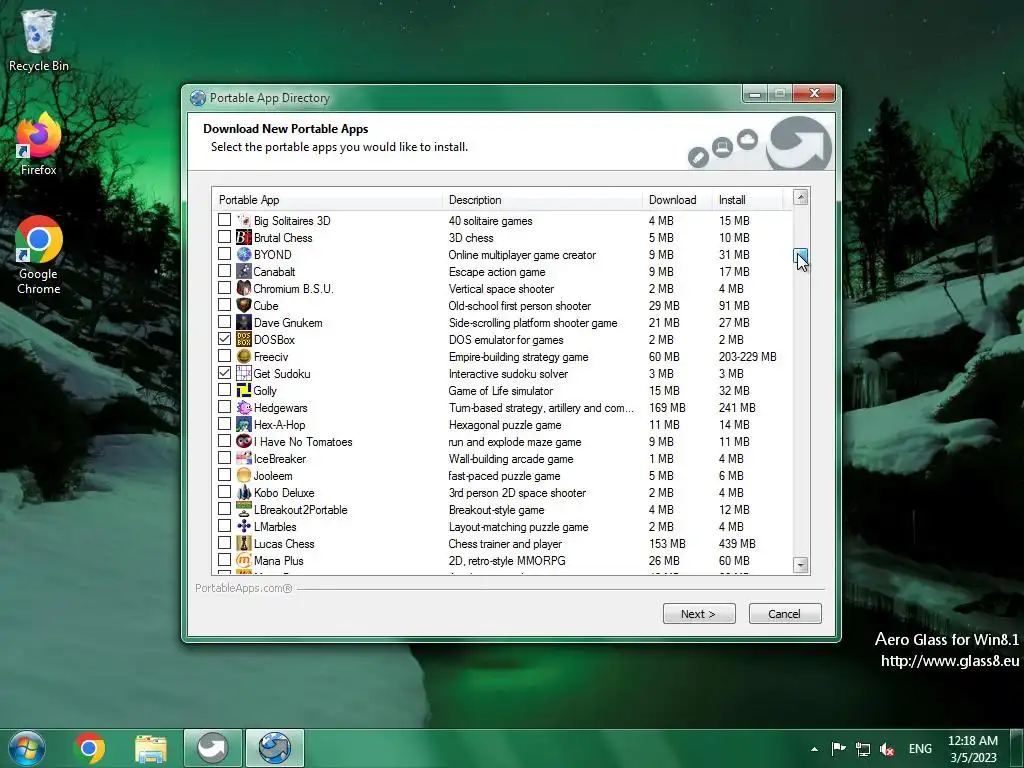Click the I Have No Tomatoes icon
This screenshot has width=1024, height=768.
click(244, 441)
